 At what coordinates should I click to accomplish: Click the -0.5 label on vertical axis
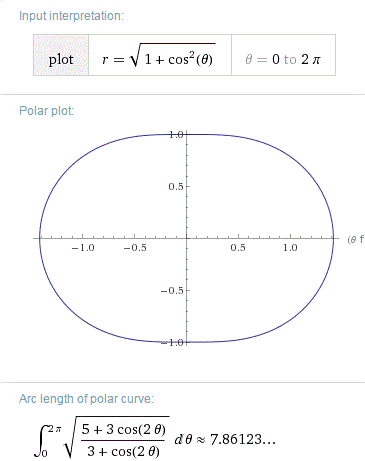point(172,291)
